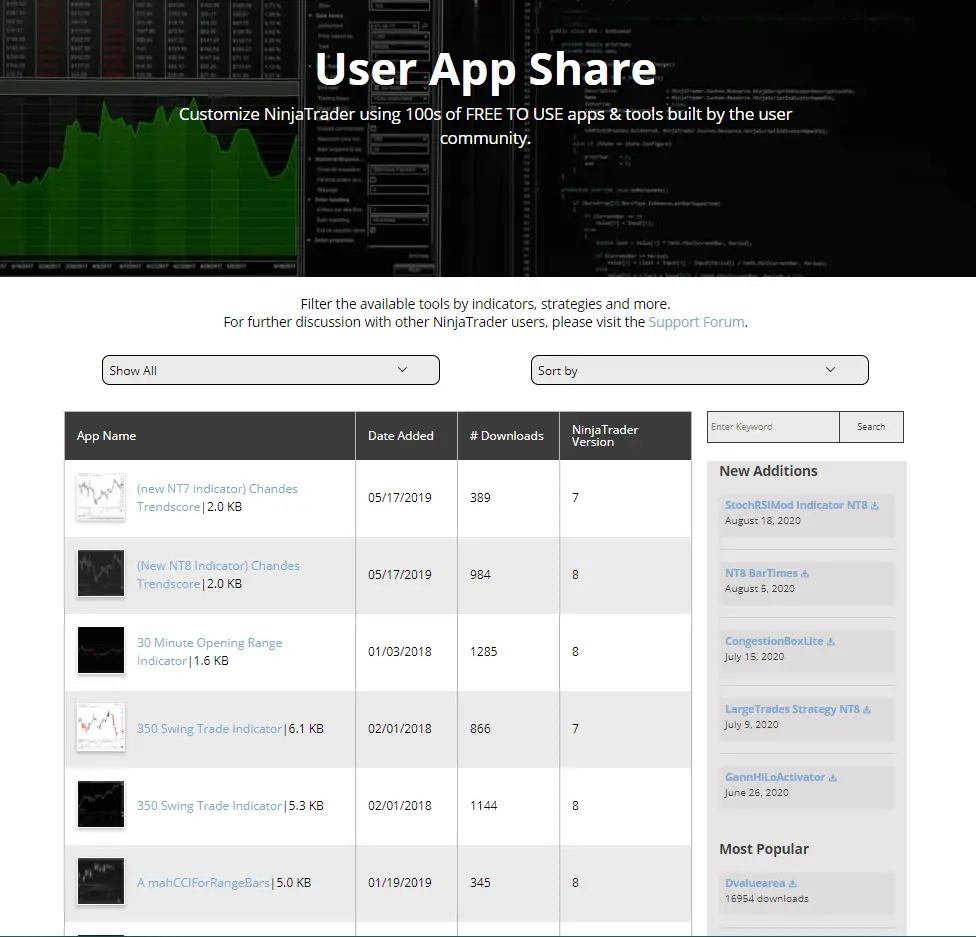This screenshot has width=976, height=937.
Task: Click the 'User App Share' page heading
Action: 486,68
